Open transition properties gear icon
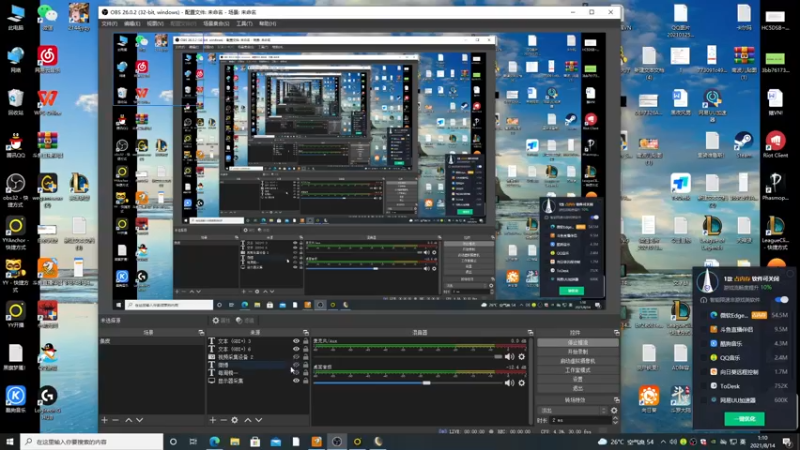The image size is (800, 450). 614,410
